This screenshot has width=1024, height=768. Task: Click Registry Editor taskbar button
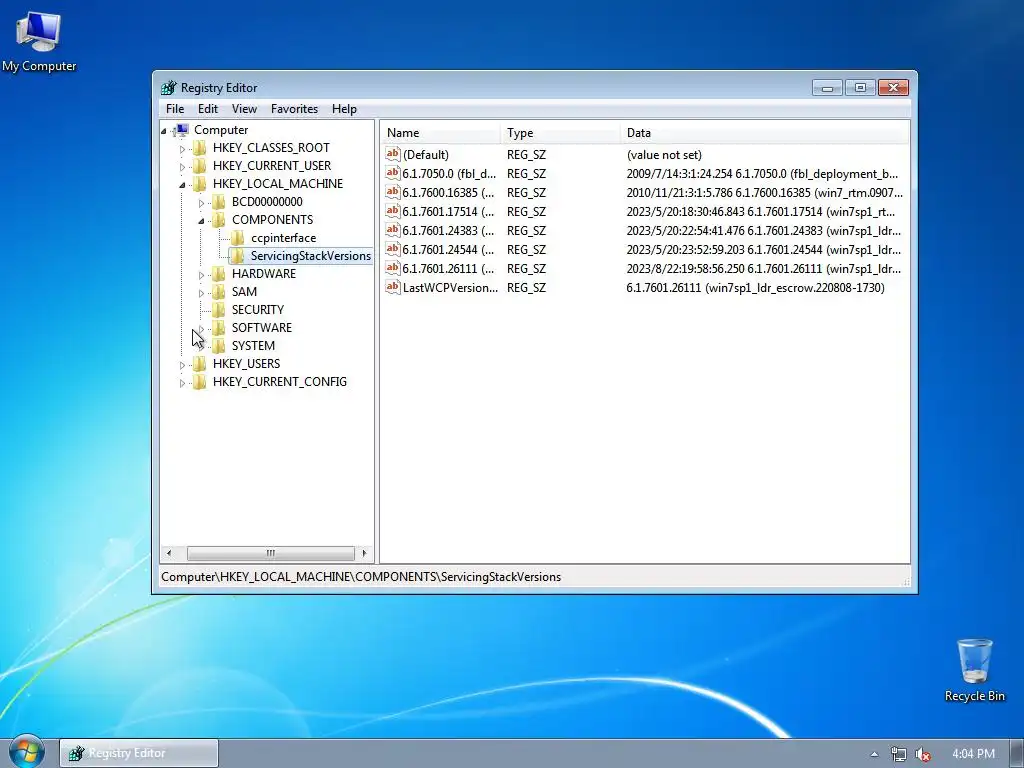(x=138, y=753)
